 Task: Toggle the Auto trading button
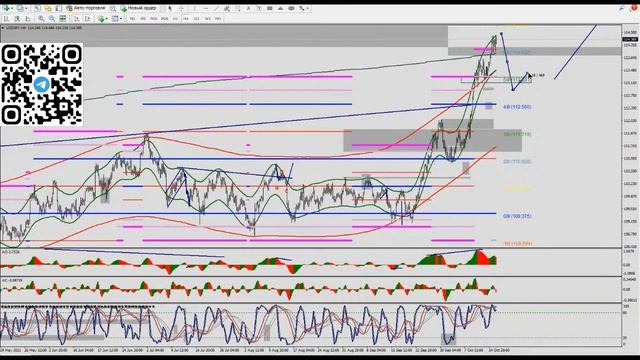(x=86, y=8)
